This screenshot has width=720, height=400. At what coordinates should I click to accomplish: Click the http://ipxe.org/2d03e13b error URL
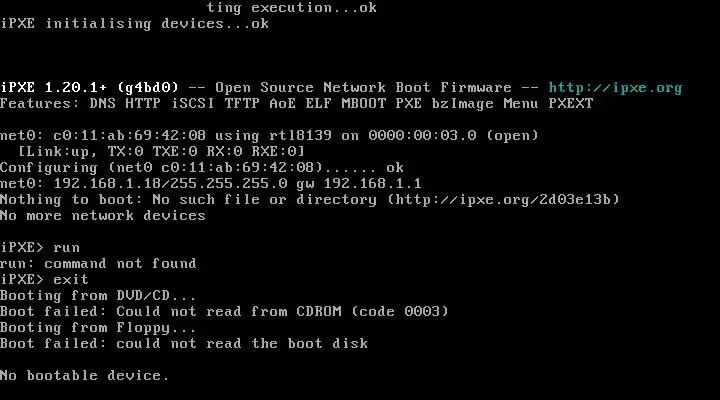[x=503, y=199]
